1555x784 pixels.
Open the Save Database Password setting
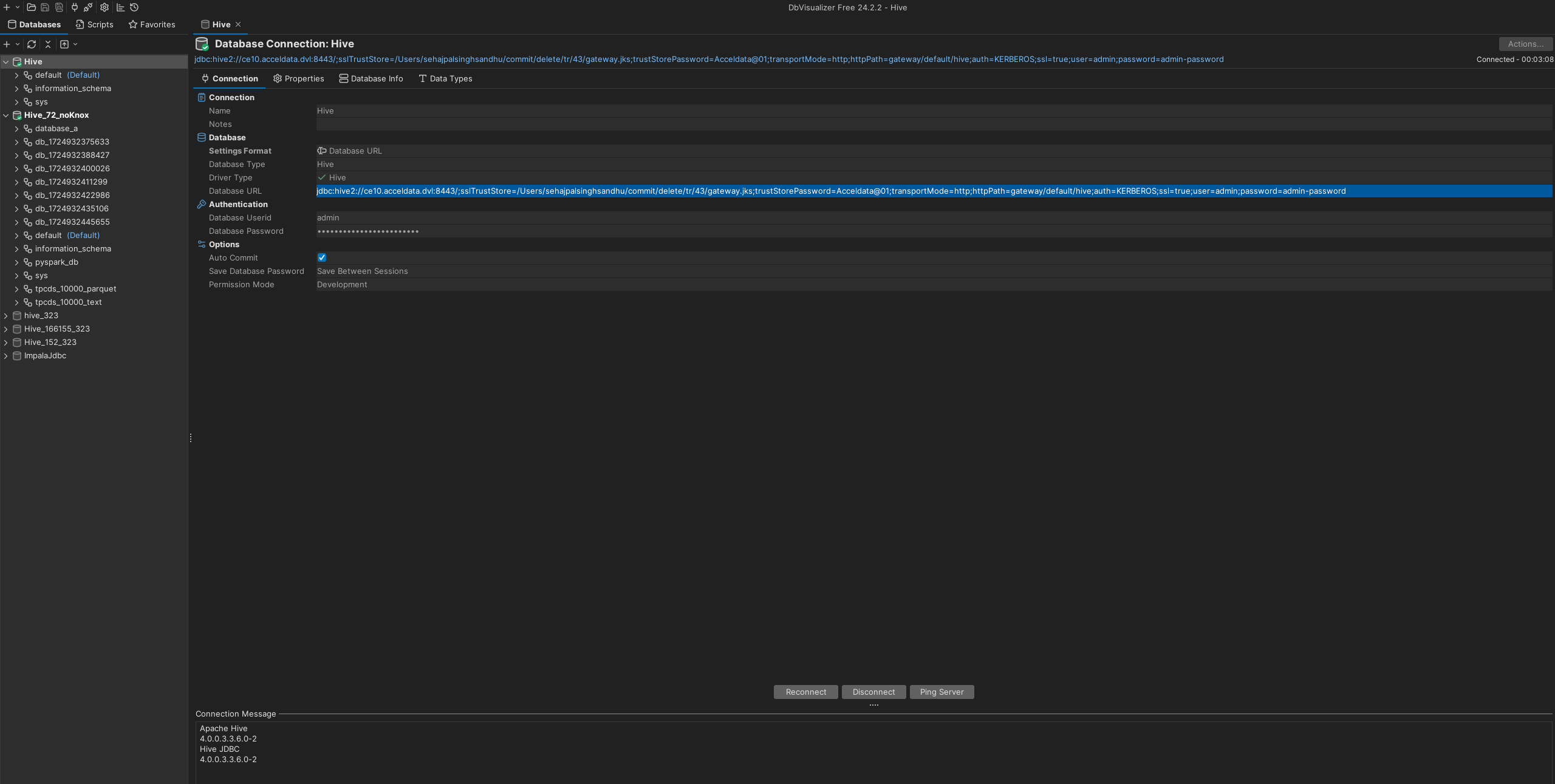pos(934,271)
